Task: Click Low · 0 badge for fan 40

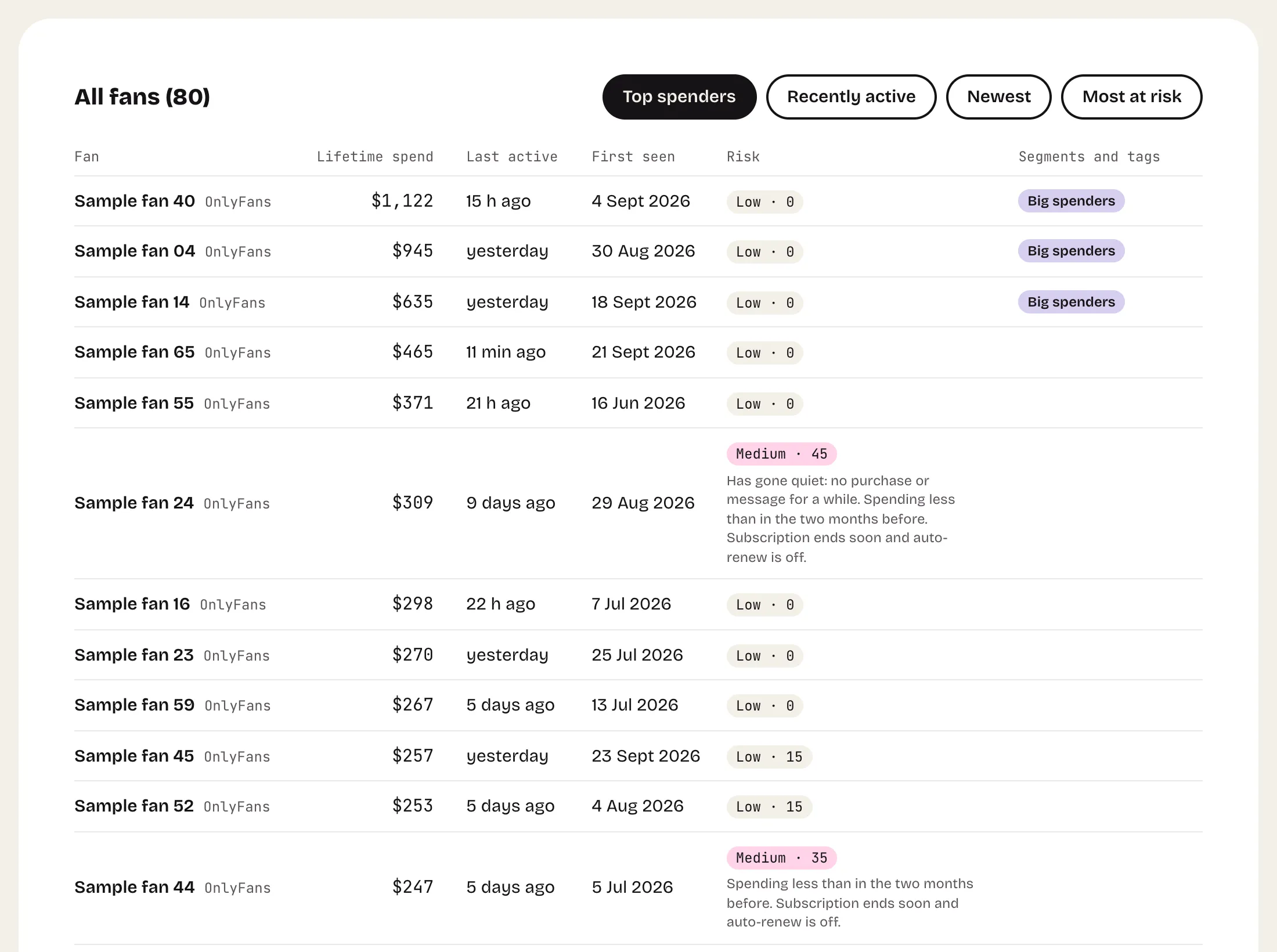Action: 764,202
